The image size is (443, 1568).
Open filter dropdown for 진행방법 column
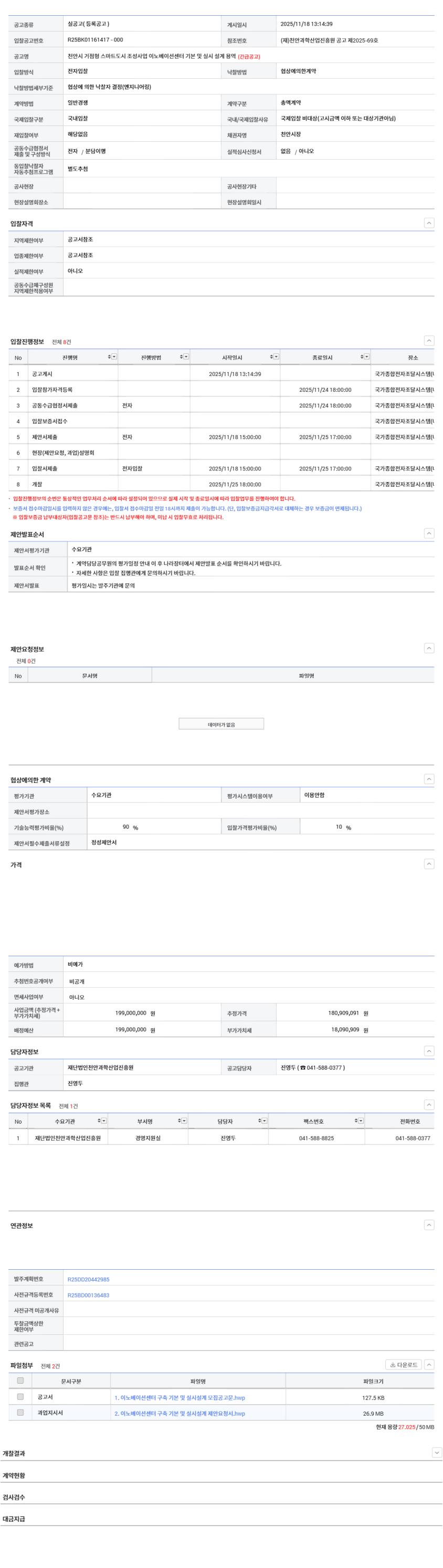(186, 357)
